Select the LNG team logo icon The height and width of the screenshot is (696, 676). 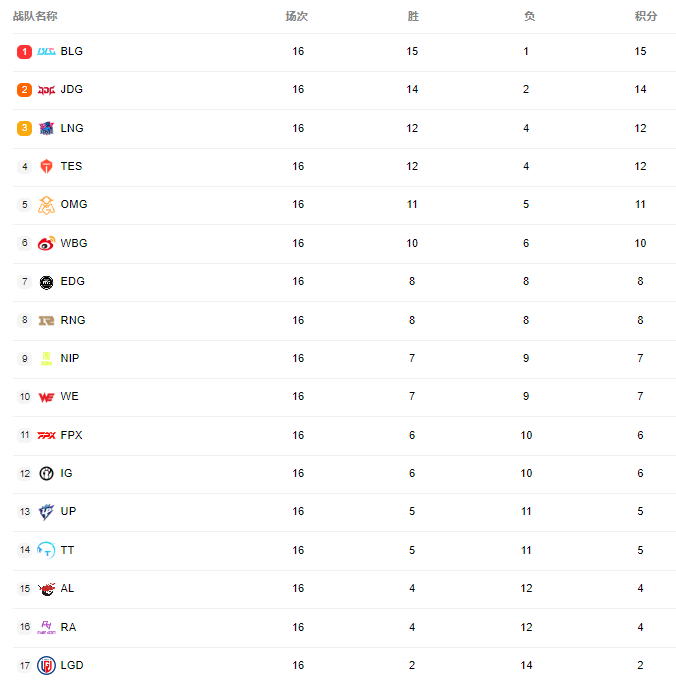tap(46, 128)
